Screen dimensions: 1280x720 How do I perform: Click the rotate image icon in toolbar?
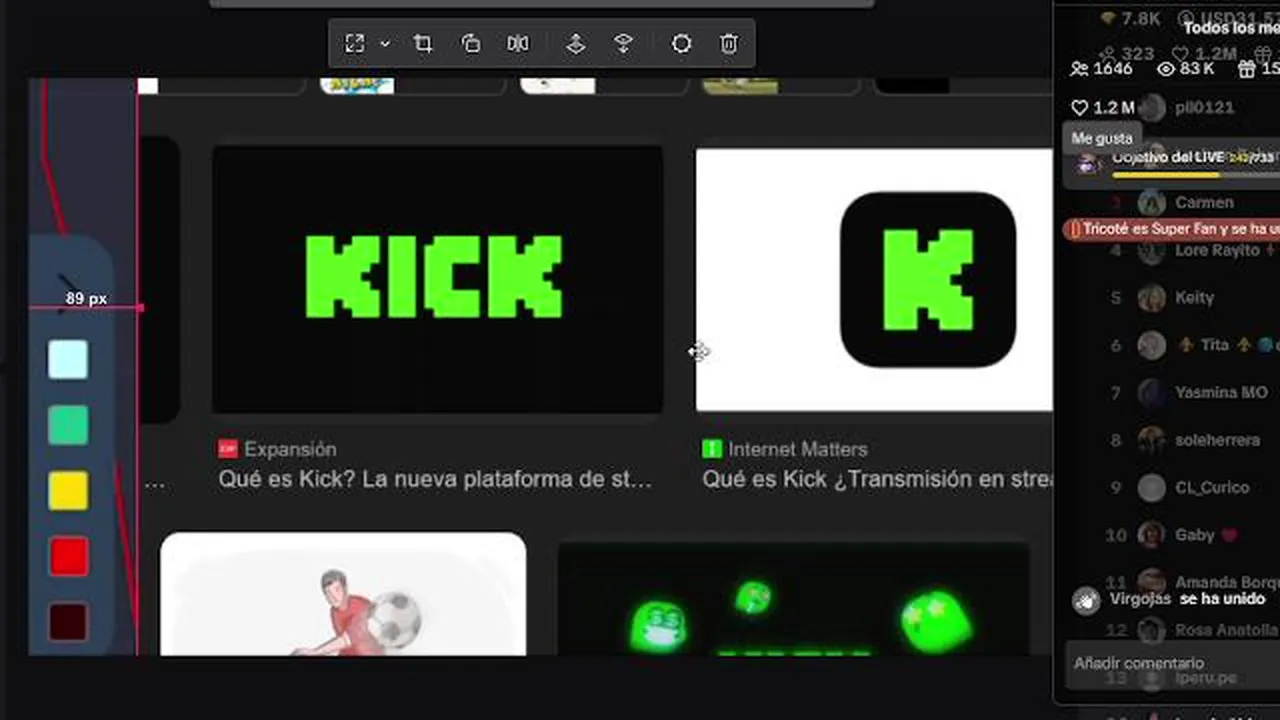(471, 44)
